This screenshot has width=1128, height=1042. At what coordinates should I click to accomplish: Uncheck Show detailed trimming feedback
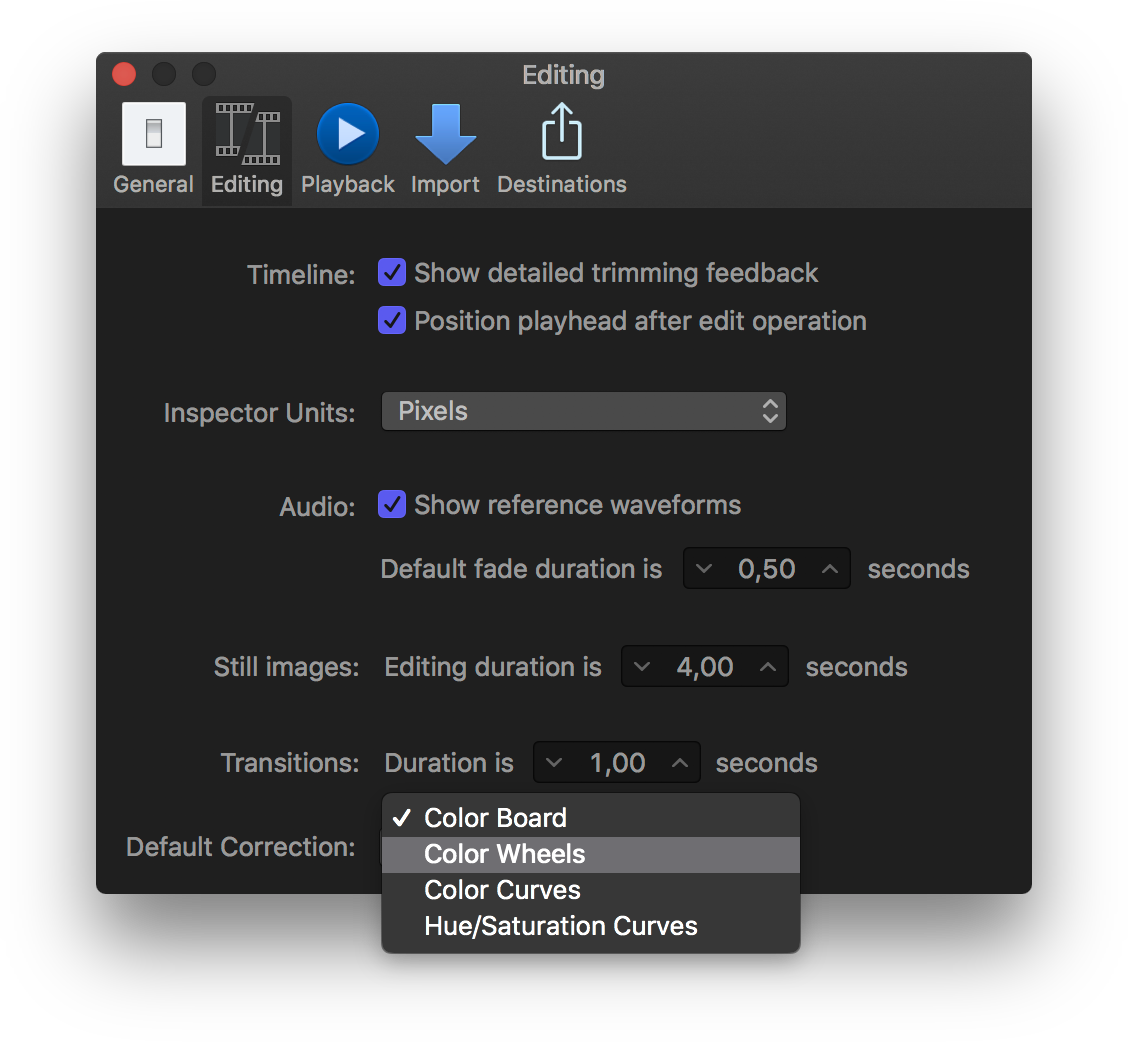tap(392, 273)
